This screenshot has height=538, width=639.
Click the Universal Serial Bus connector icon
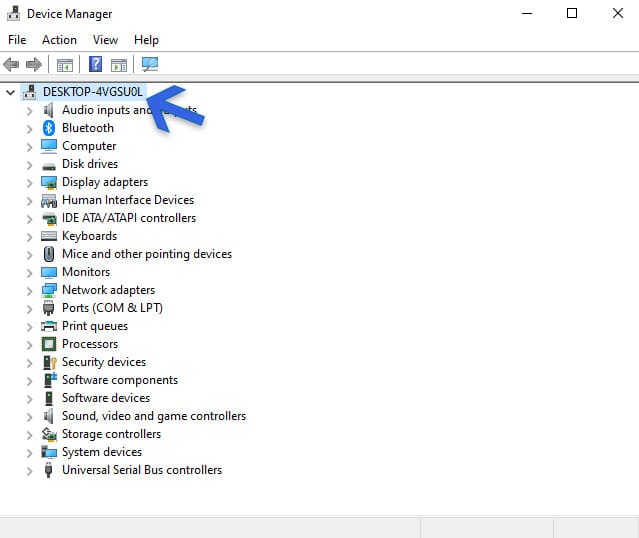coord(48,470)
